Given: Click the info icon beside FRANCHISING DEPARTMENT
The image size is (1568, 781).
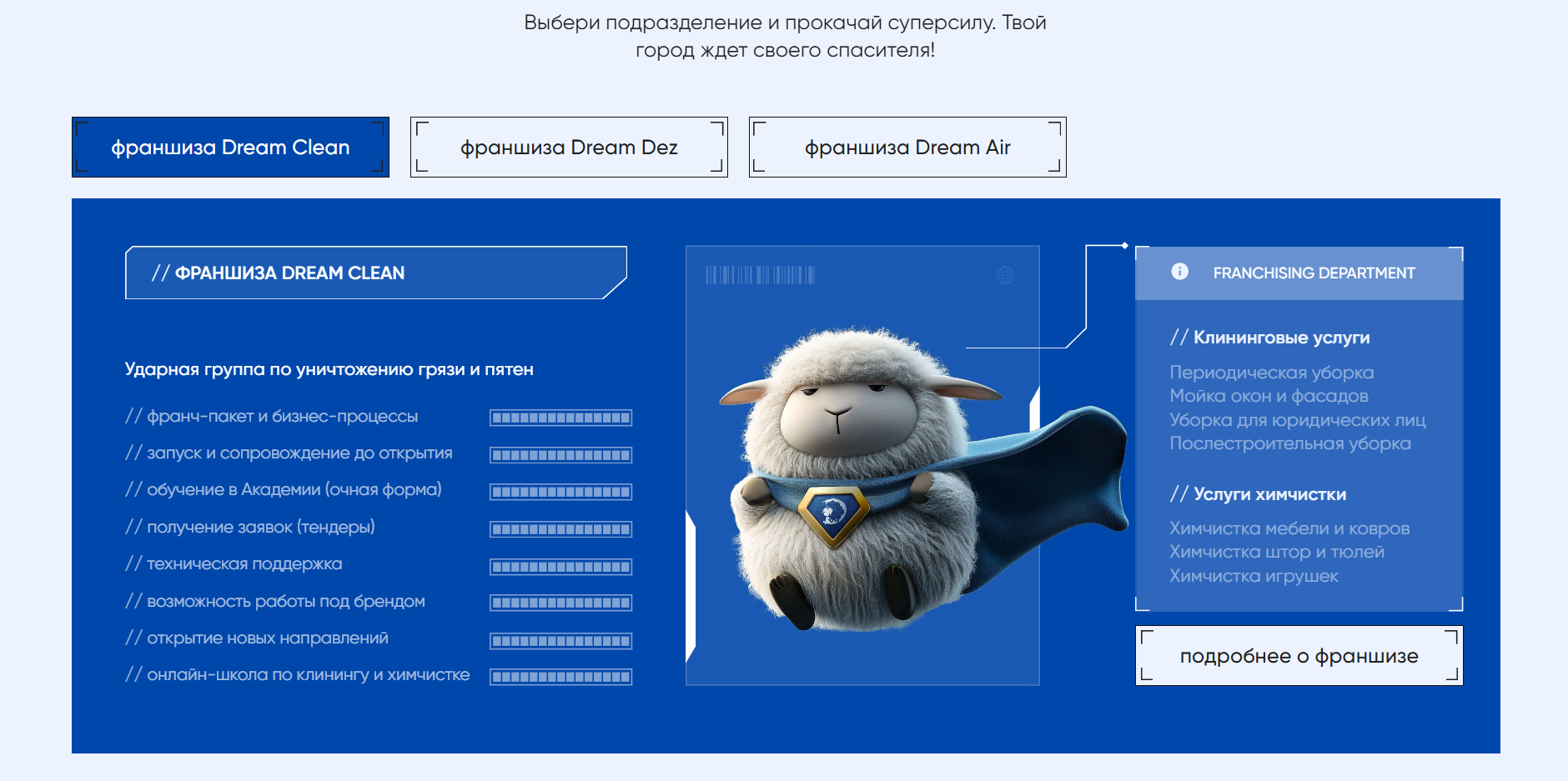Looking at the screenshot, I should click(x=1179, y=272).
